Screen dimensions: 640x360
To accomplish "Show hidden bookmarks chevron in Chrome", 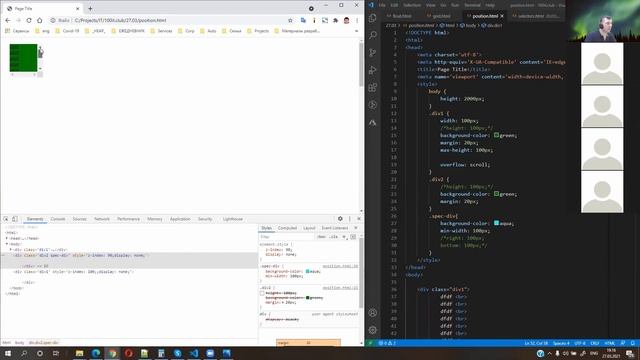I will pyautogui.click(x=356, y=31).
